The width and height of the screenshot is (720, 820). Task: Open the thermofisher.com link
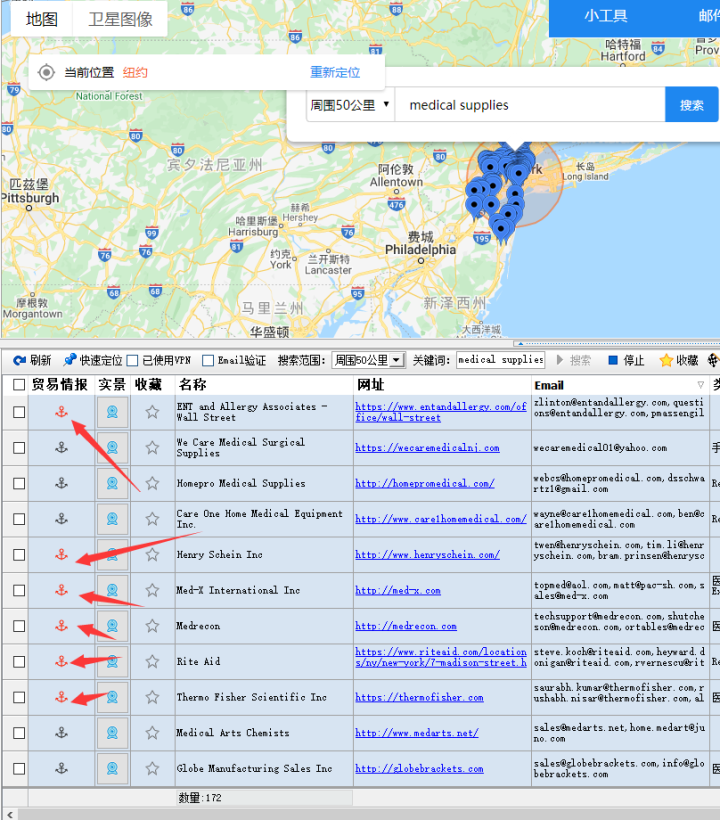click(x=419, y=697)
